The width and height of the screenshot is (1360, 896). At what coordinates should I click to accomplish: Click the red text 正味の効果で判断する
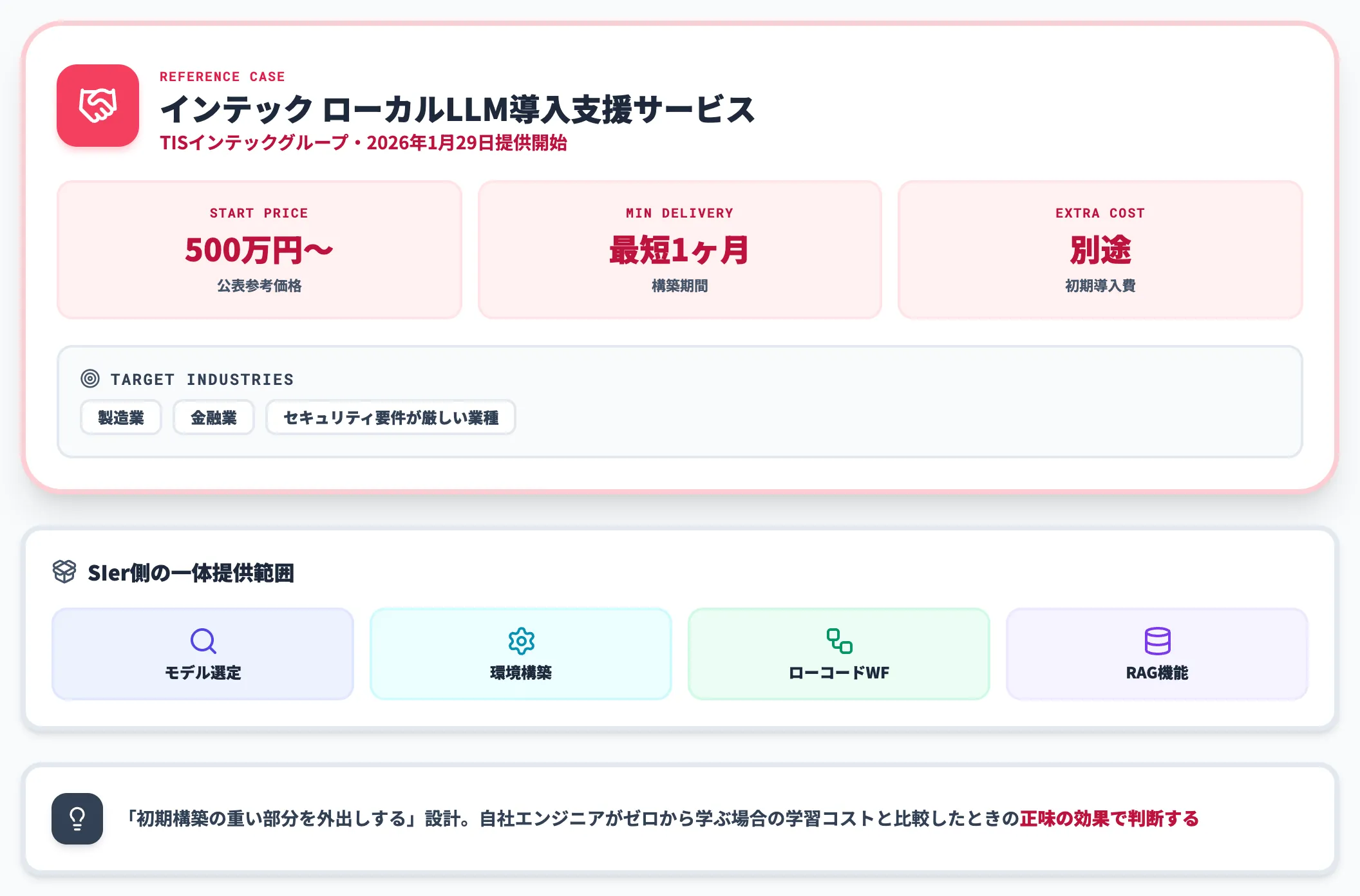click(x=1110, y=819)
